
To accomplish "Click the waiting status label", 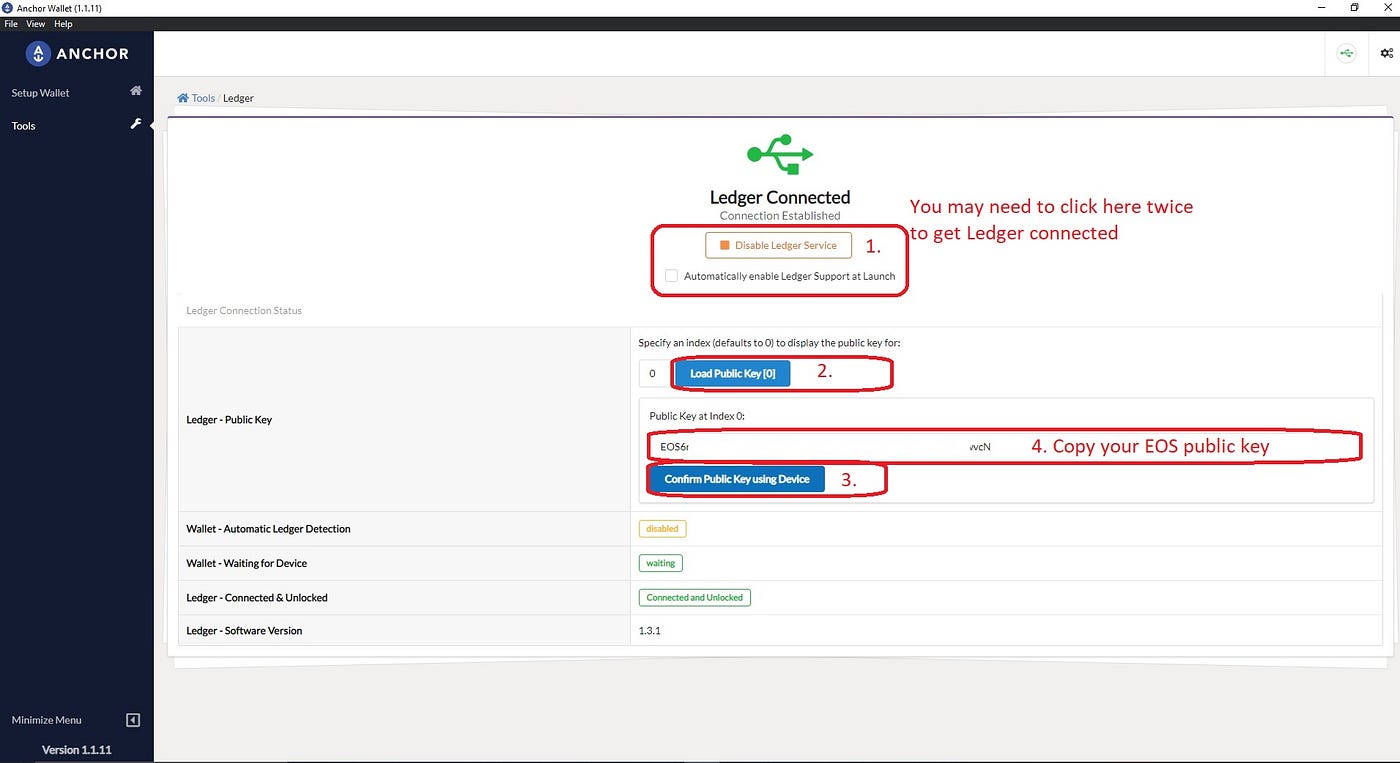I will [660, 563].
